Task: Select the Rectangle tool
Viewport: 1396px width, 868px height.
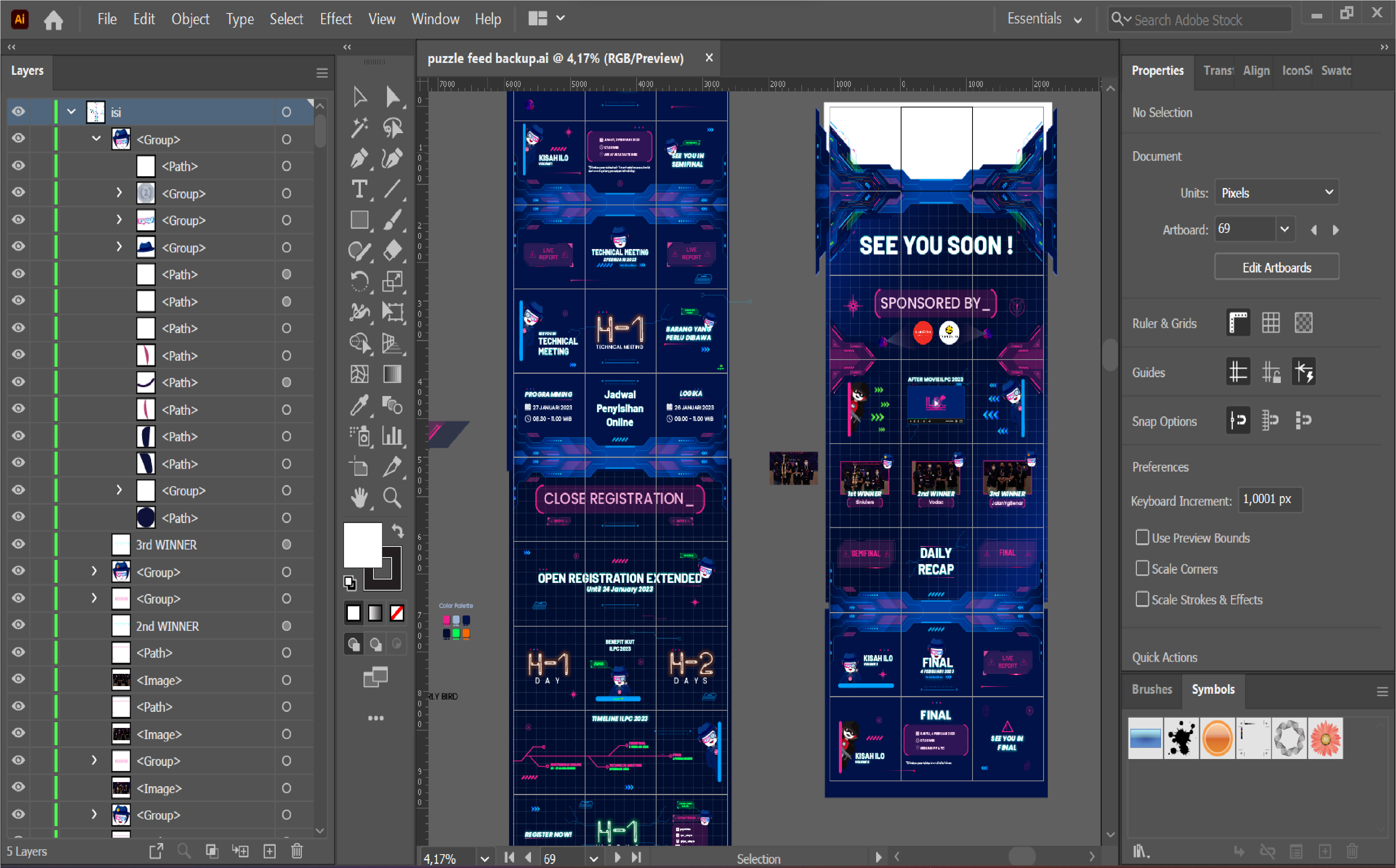Action: (x=360, y=220)
